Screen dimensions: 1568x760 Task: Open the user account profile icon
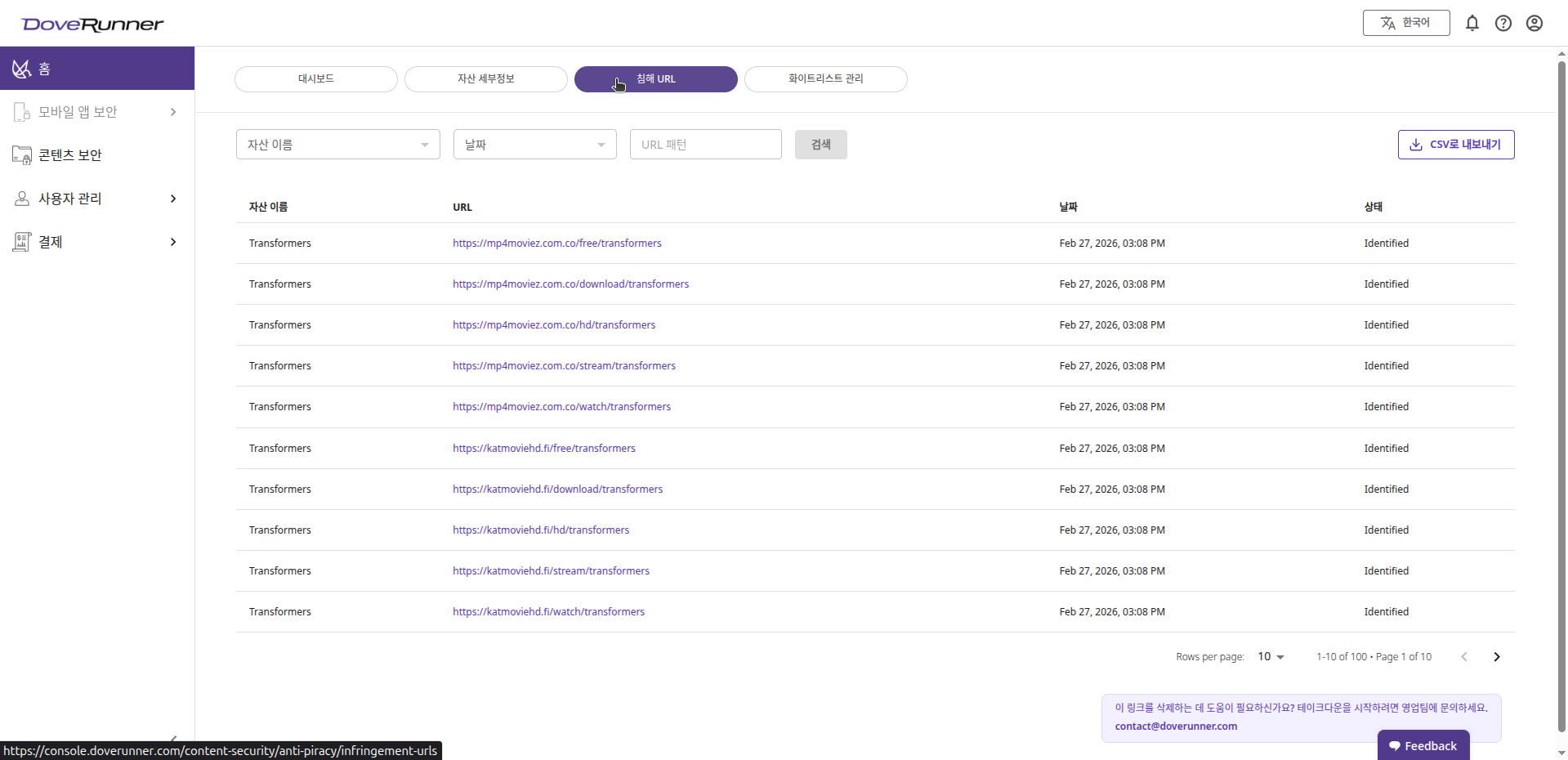pos(1534,23)
